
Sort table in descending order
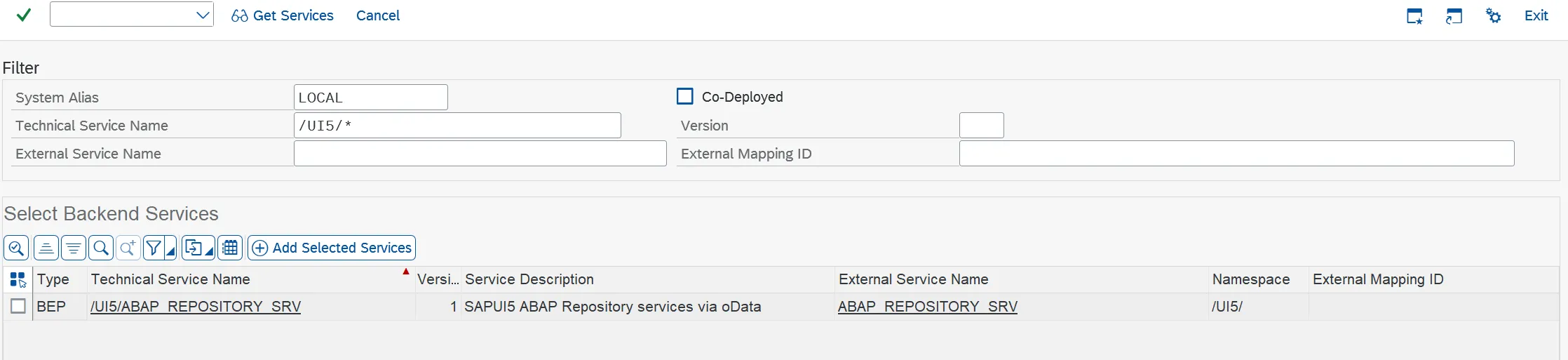pos(74,248)
